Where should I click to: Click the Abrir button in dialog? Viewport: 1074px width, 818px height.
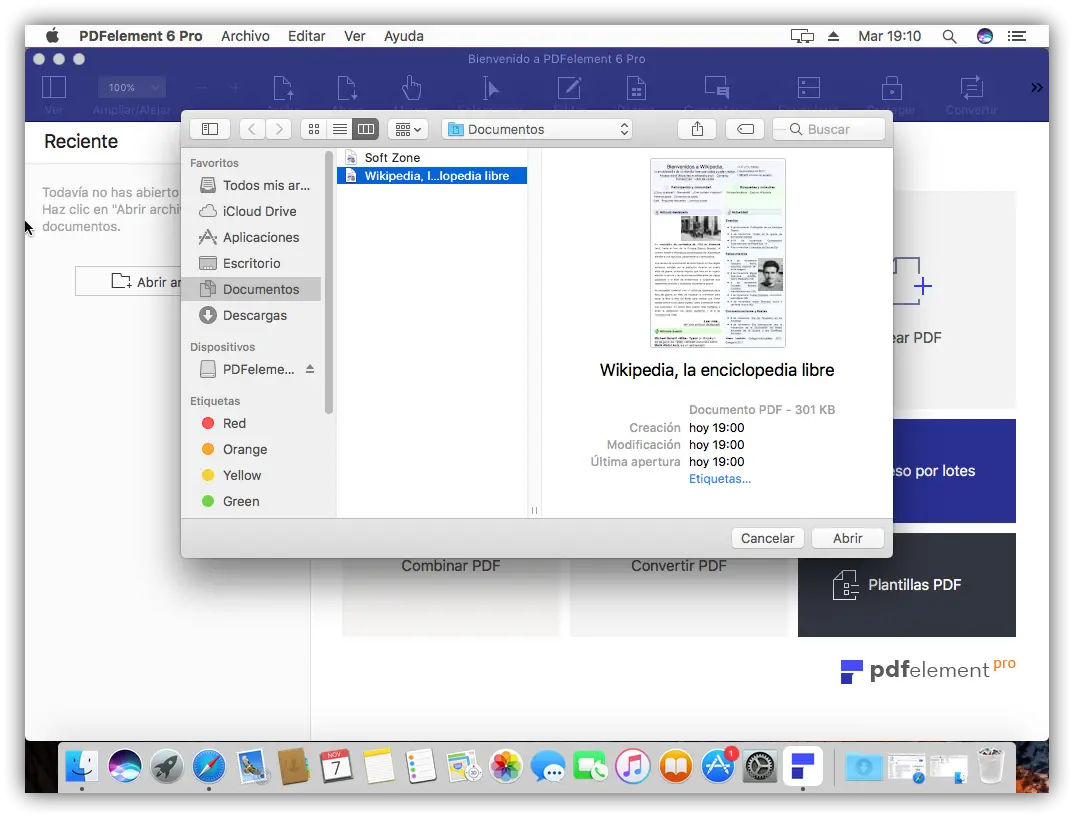[x=847, y=538]
